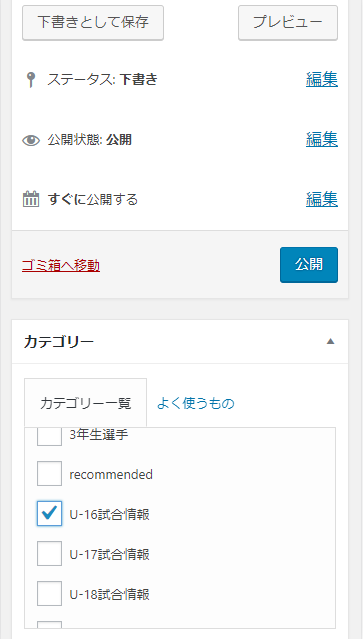Open the カテゴリー一覧 tab
Image resolution: width=363 pixels, height=639 pixels.
tap(86, 403)
